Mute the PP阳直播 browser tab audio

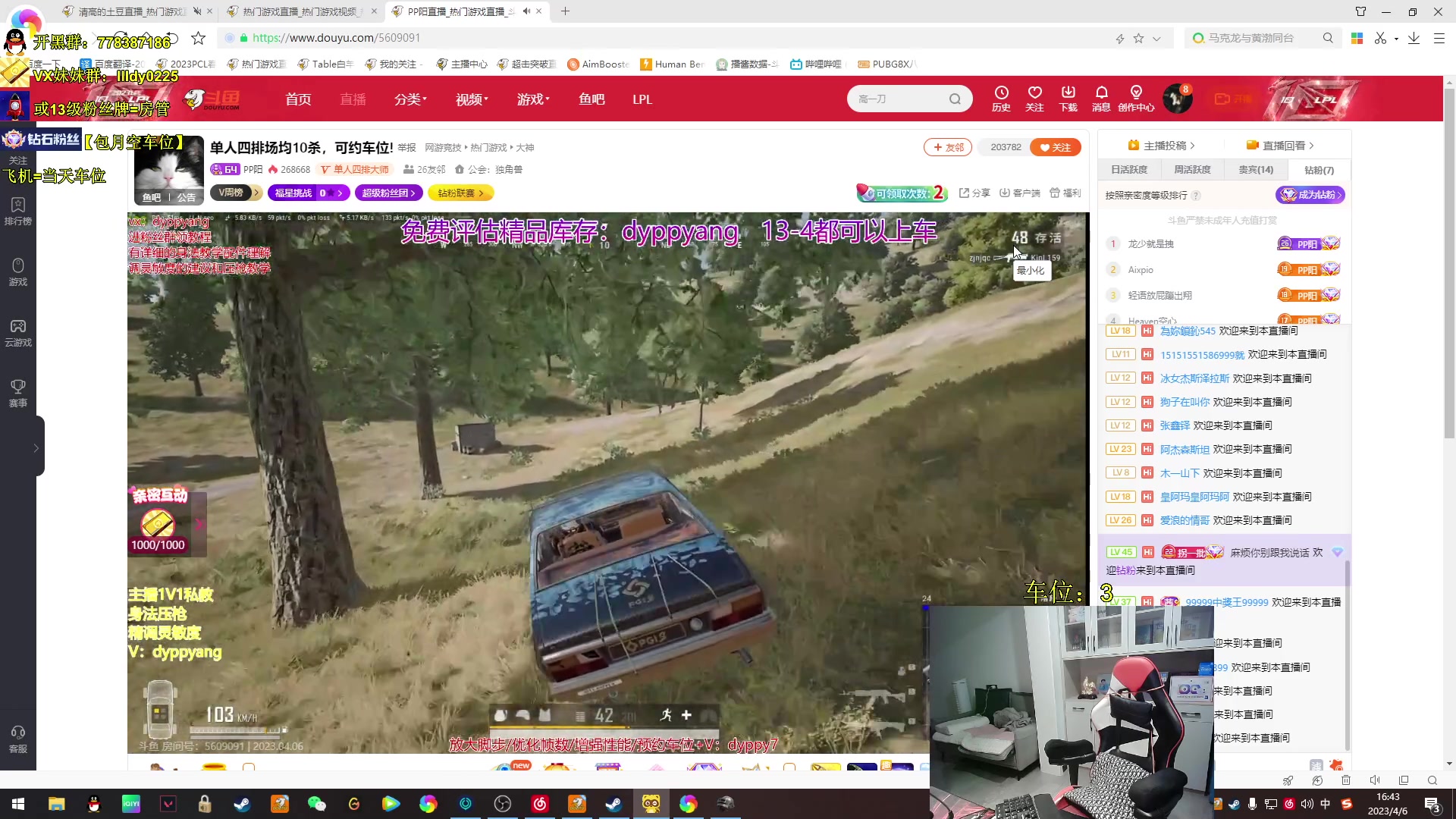[526, 11]
